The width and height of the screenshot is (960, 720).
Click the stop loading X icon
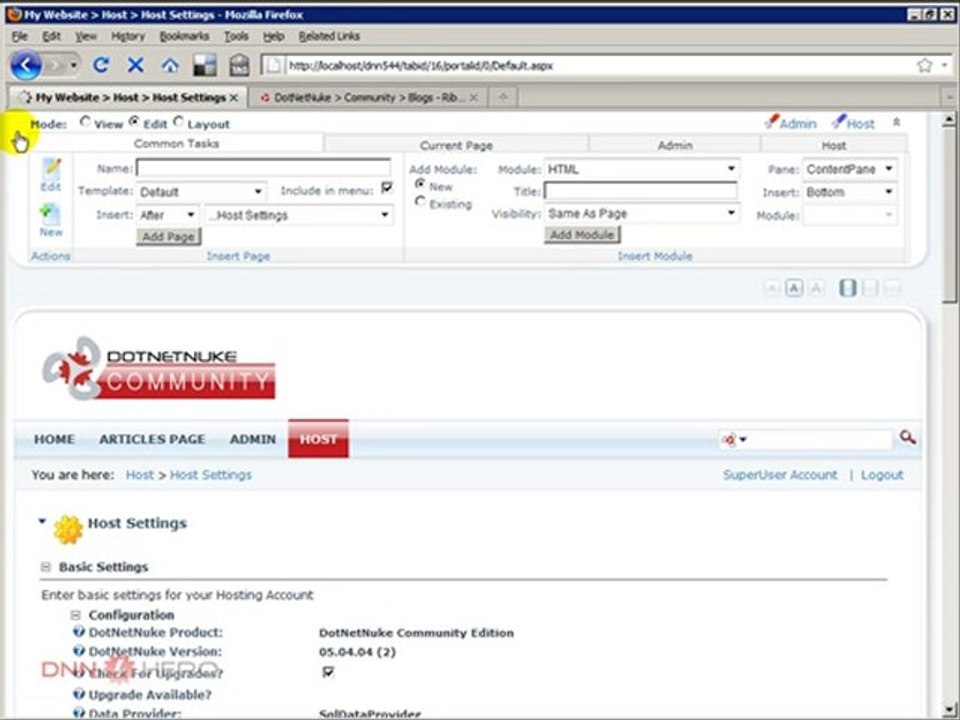[135, 65]
